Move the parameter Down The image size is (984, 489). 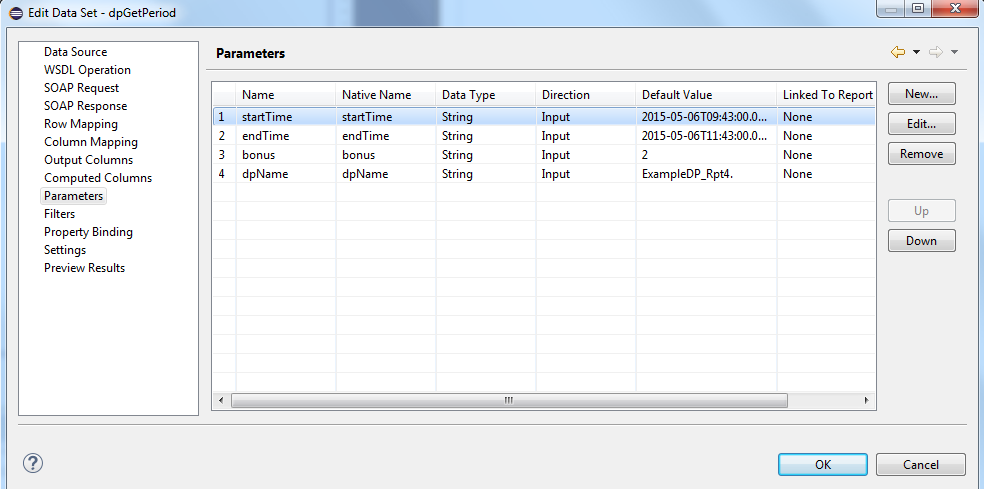click(921, 241)
